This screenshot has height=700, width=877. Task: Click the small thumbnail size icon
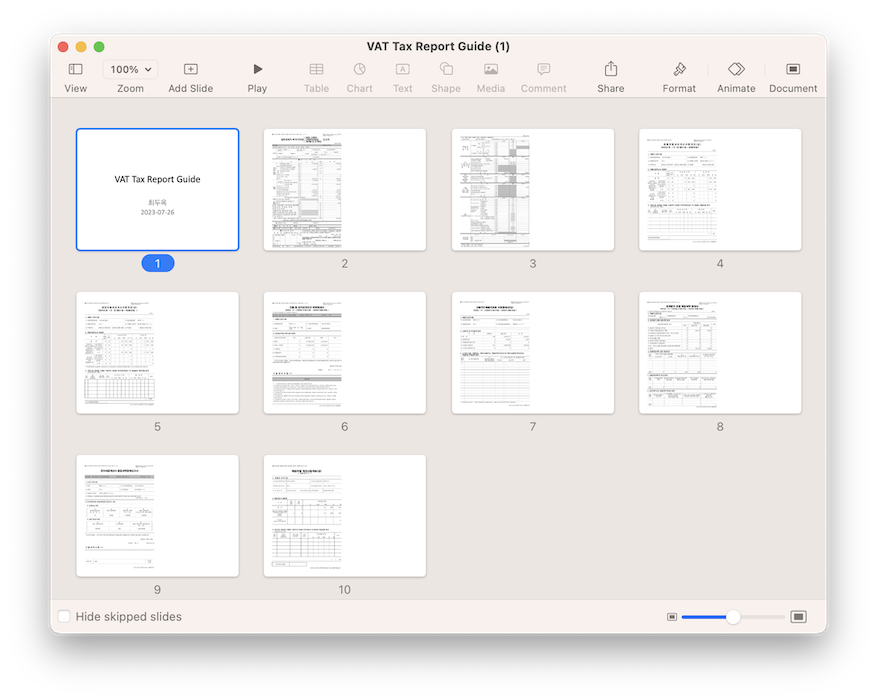click(672, 617)
